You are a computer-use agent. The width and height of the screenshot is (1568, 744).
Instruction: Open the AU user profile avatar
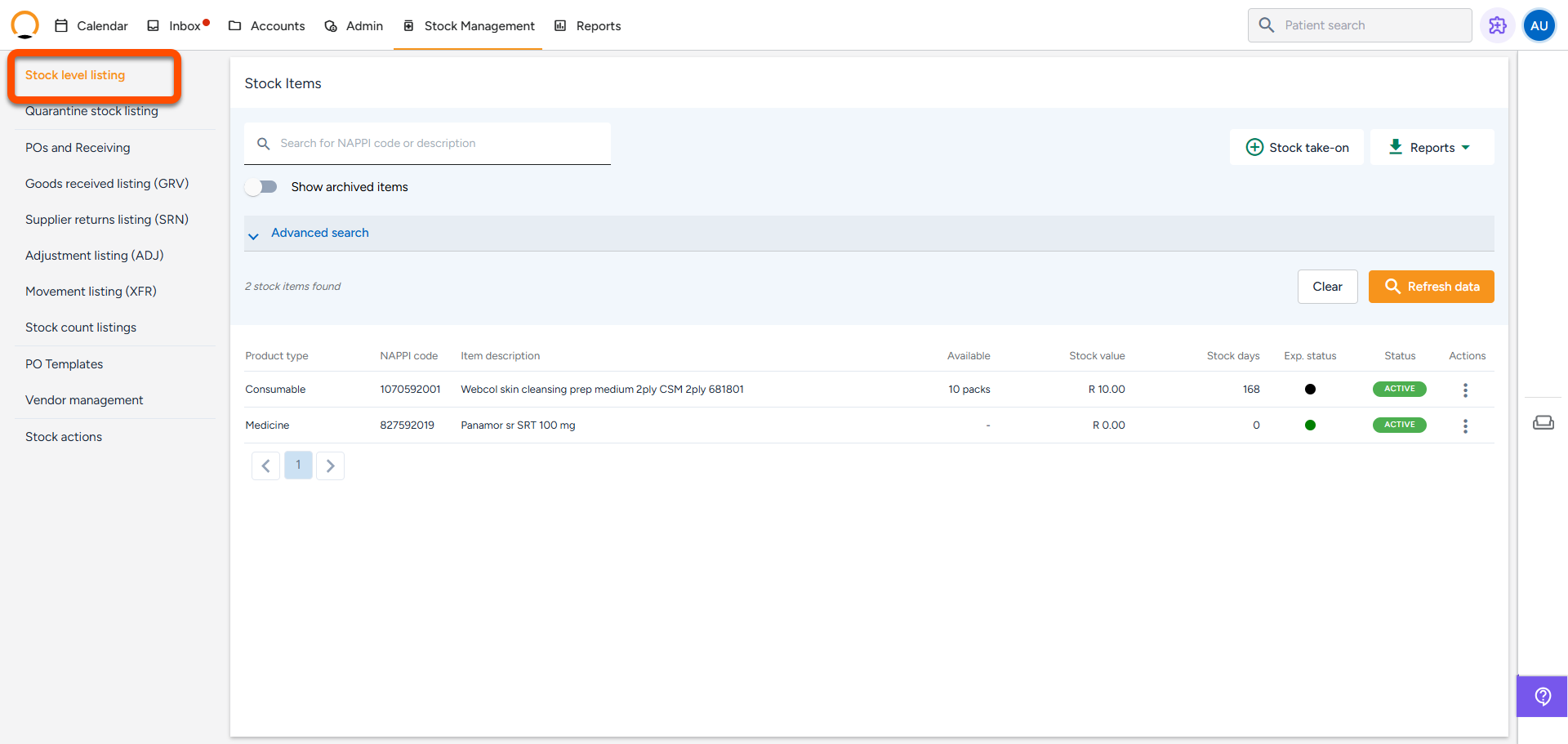1539,25
